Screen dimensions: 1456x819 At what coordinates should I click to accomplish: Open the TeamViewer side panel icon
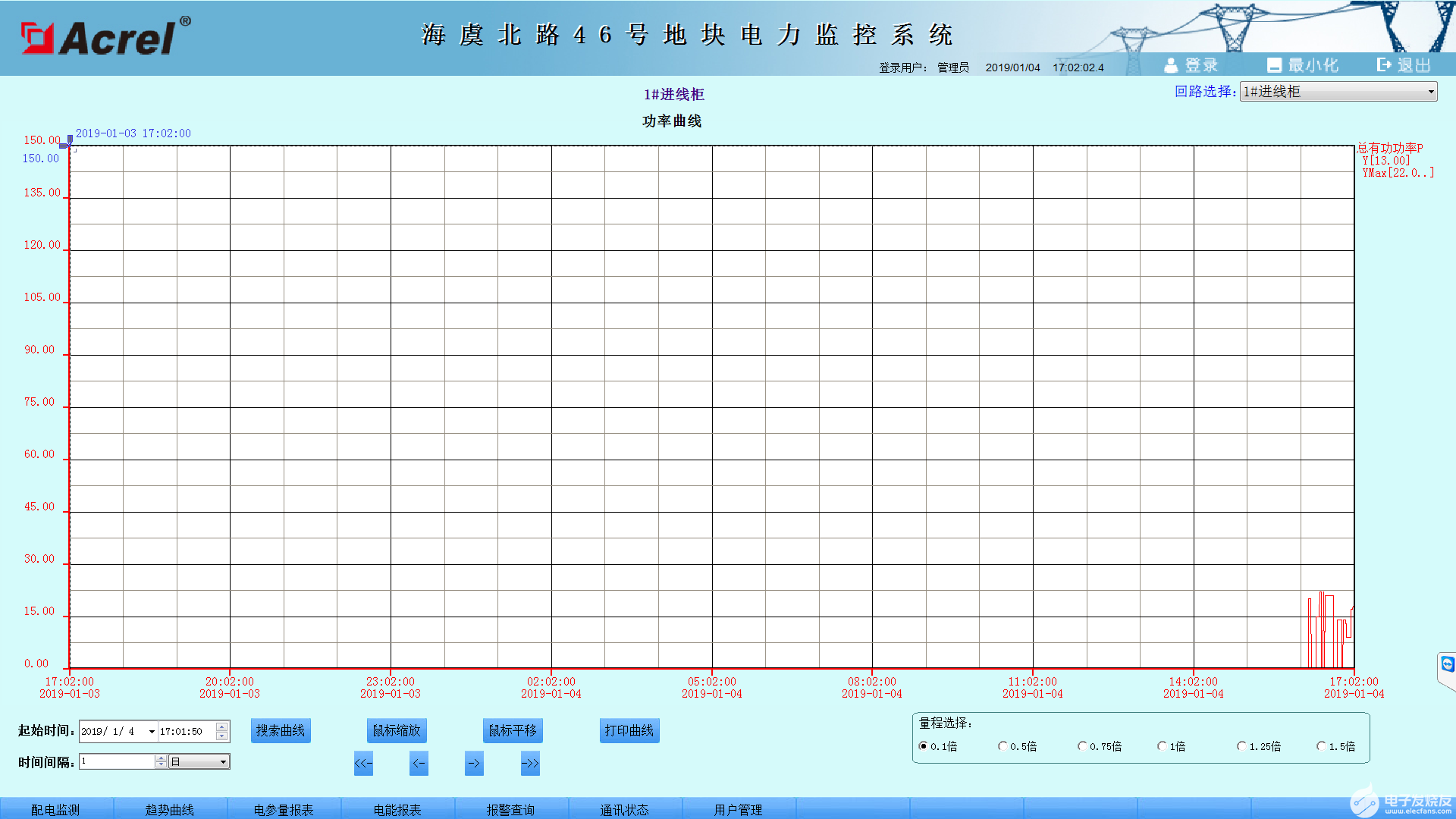[1447, 665]
